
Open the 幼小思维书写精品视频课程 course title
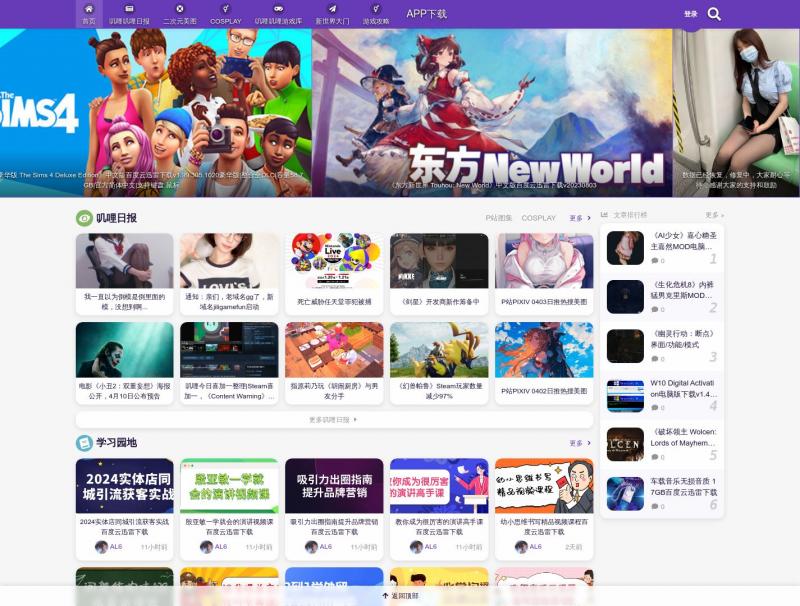pos(544,526)
